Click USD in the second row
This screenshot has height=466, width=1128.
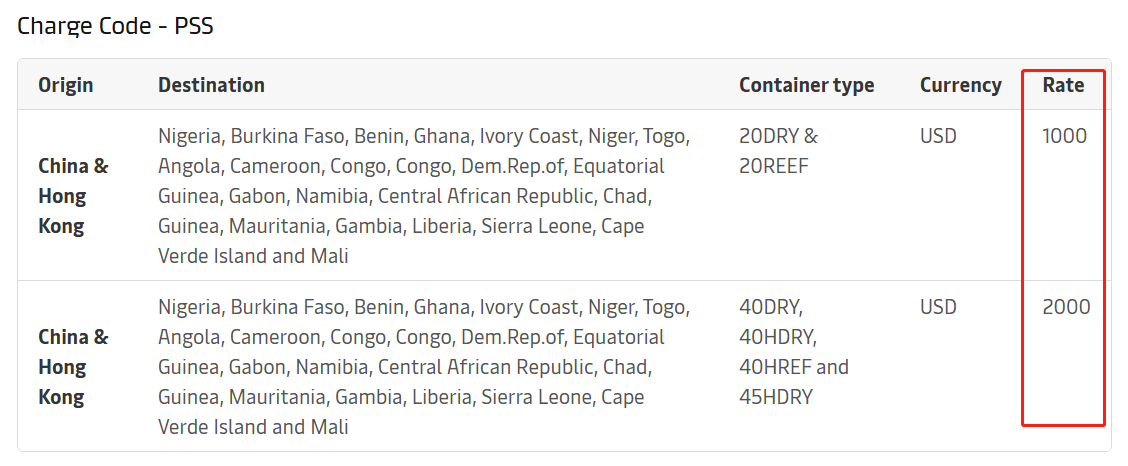click(x=938, y=307)
